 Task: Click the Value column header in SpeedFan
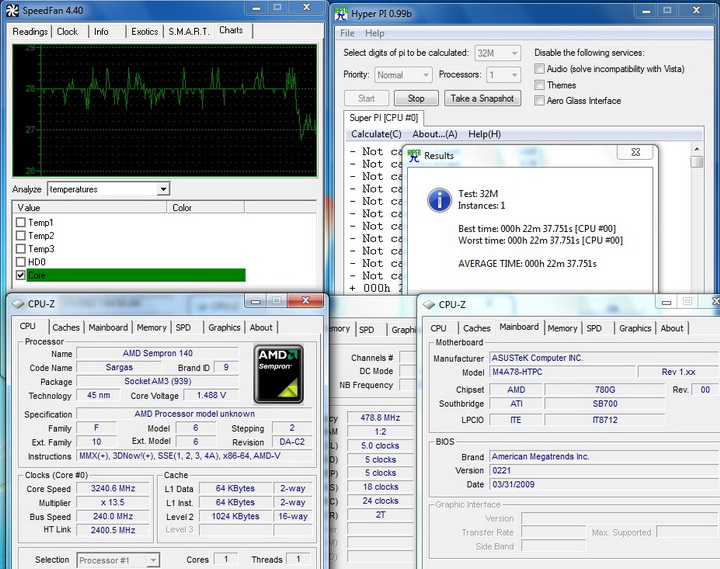[90, 208]
